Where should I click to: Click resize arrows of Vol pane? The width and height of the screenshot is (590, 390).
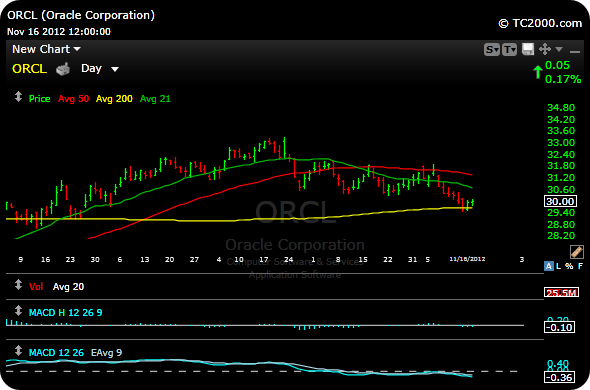(18, 285)
